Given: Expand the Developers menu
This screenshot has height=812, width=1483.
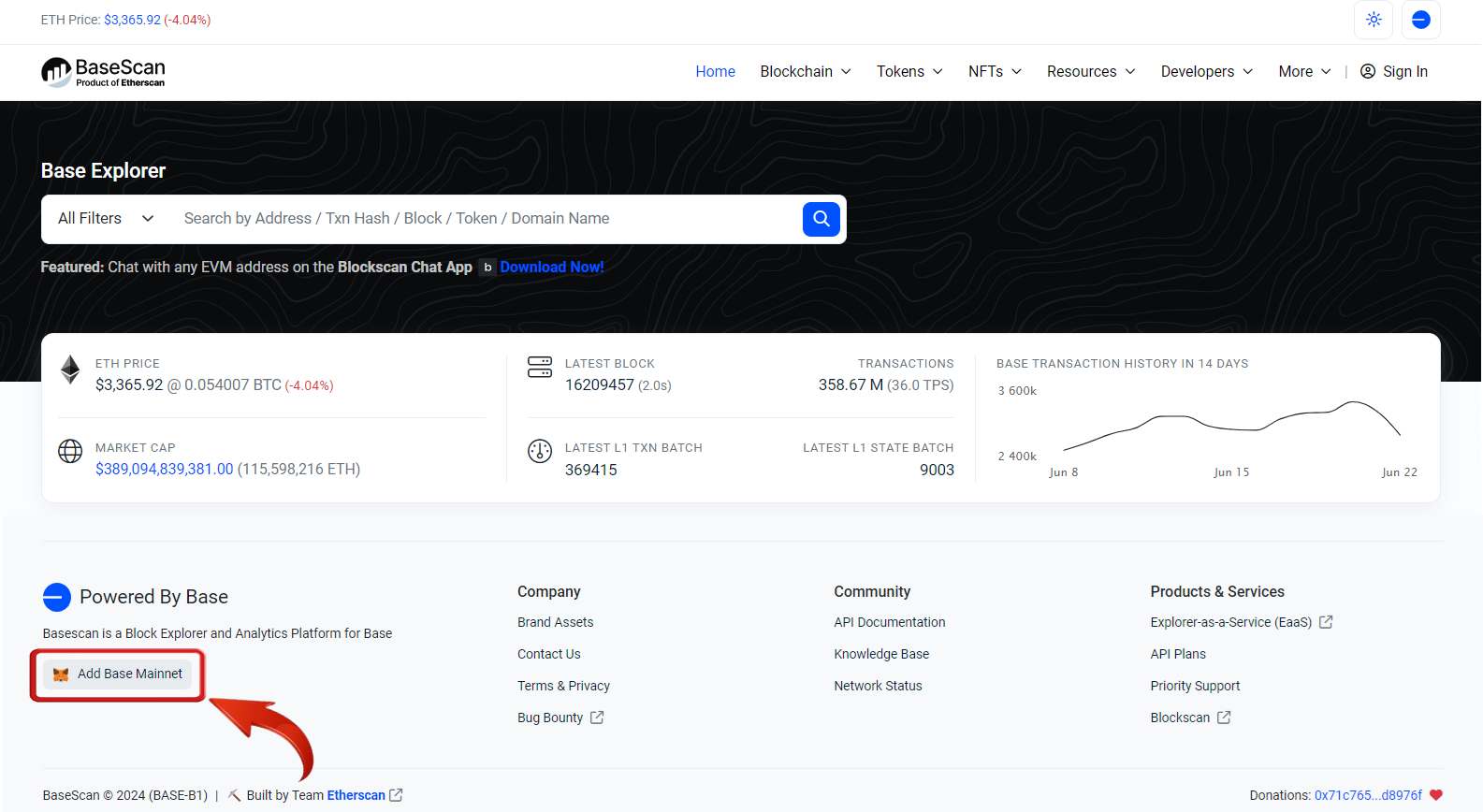Looking at the screenshot, I should pos(1207,71).
